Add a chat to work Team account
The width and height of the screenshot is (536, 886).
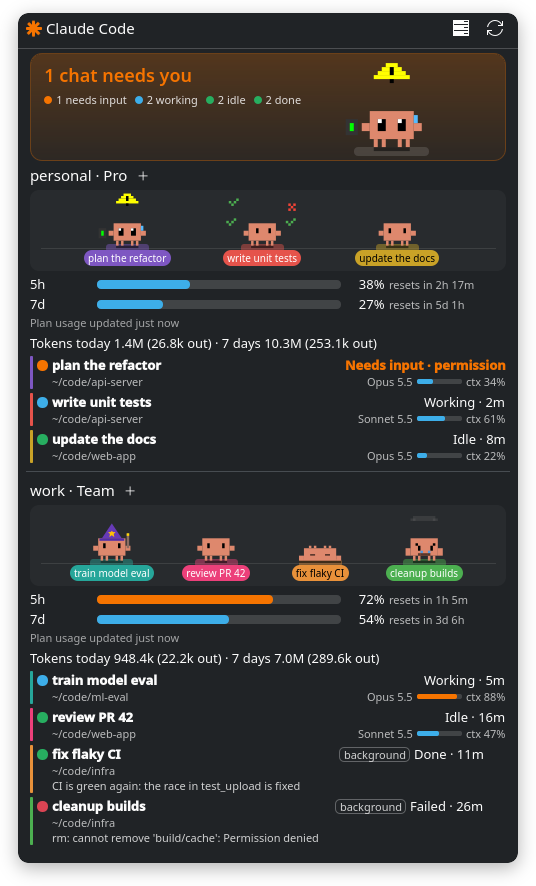click(x=130, y=491)
